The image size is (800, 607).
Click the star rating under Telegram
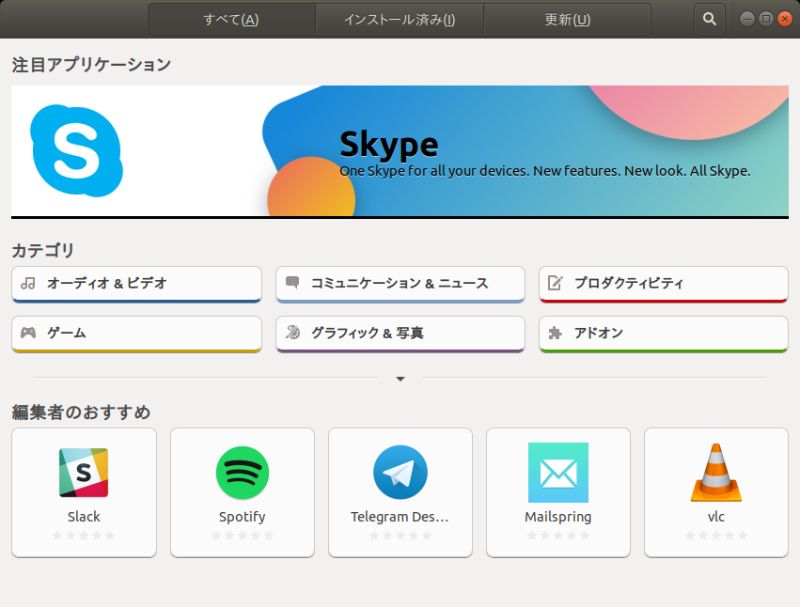(401, 535)
